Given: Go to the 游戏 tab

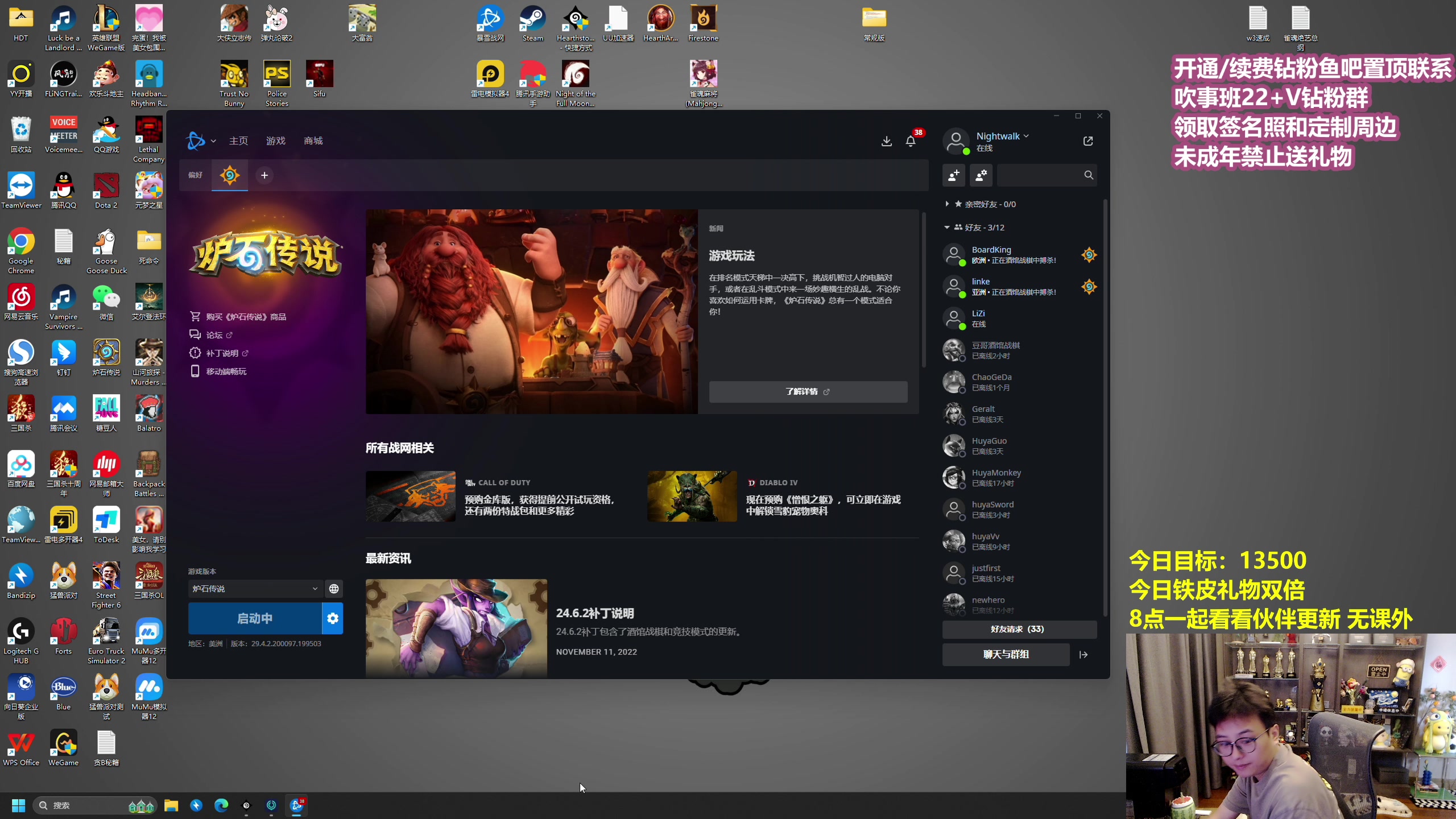Looking at the screenshot, I should pos(276,141).
